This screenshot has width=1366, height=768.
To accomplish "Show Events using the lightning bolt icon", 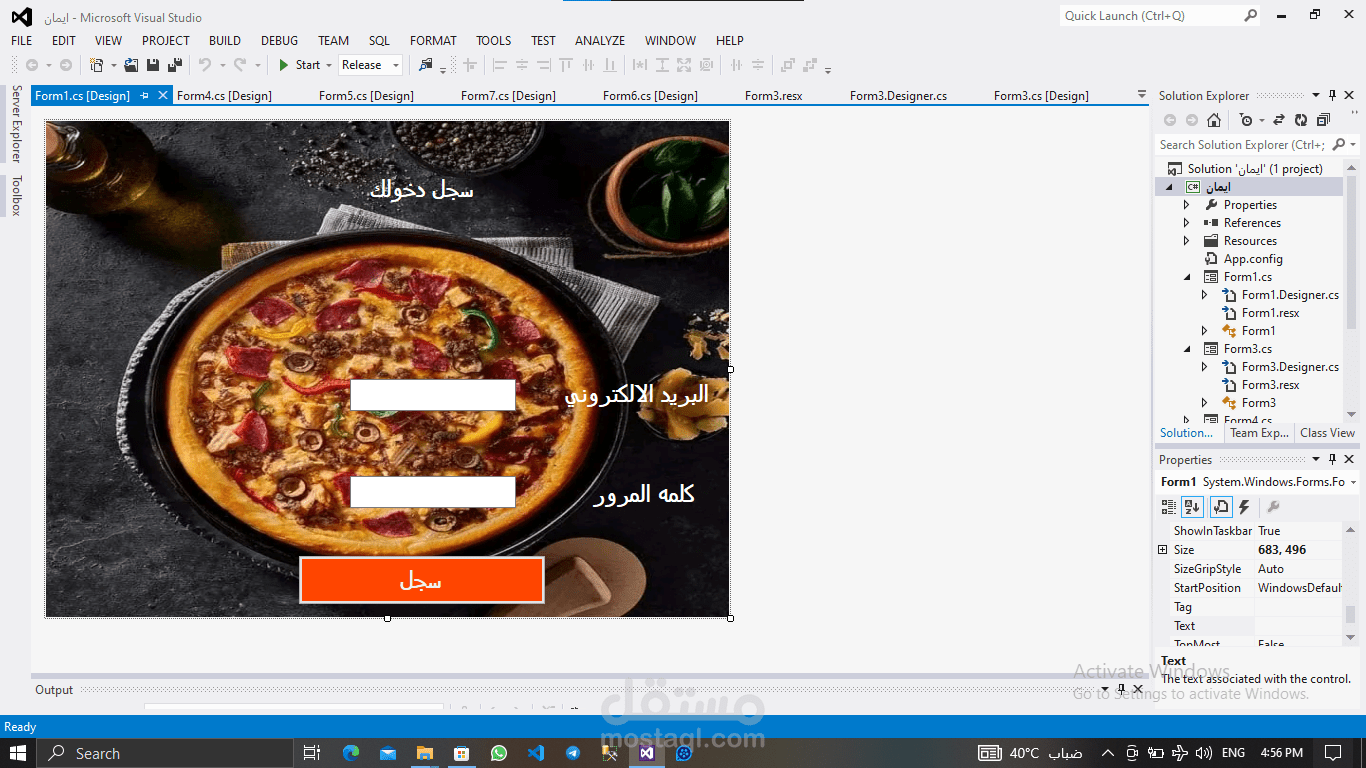I will [x=1244, y=507].
